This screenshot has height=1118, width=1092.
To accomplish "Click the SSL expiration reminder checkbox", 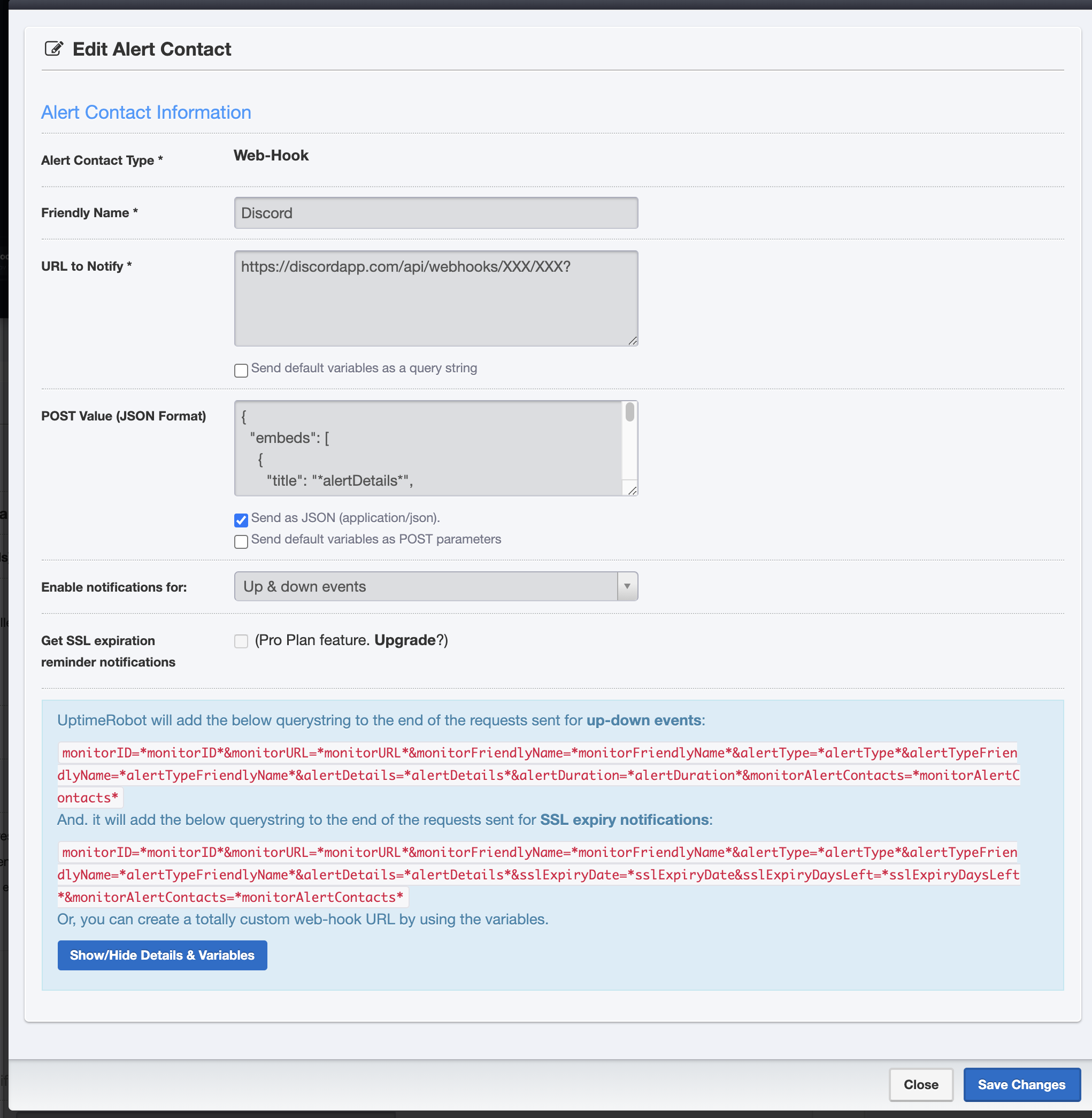I will 241,641.
